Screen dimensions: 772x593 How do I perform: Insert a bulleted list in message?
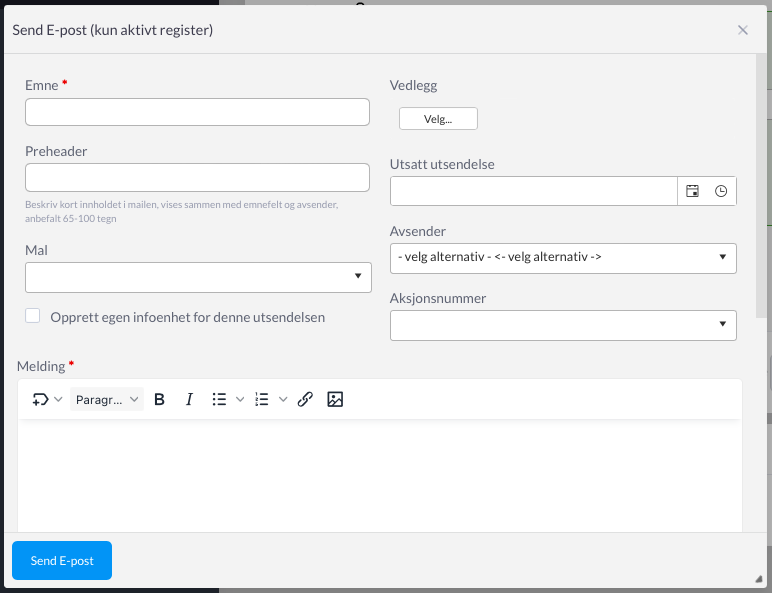click(220, 399)
